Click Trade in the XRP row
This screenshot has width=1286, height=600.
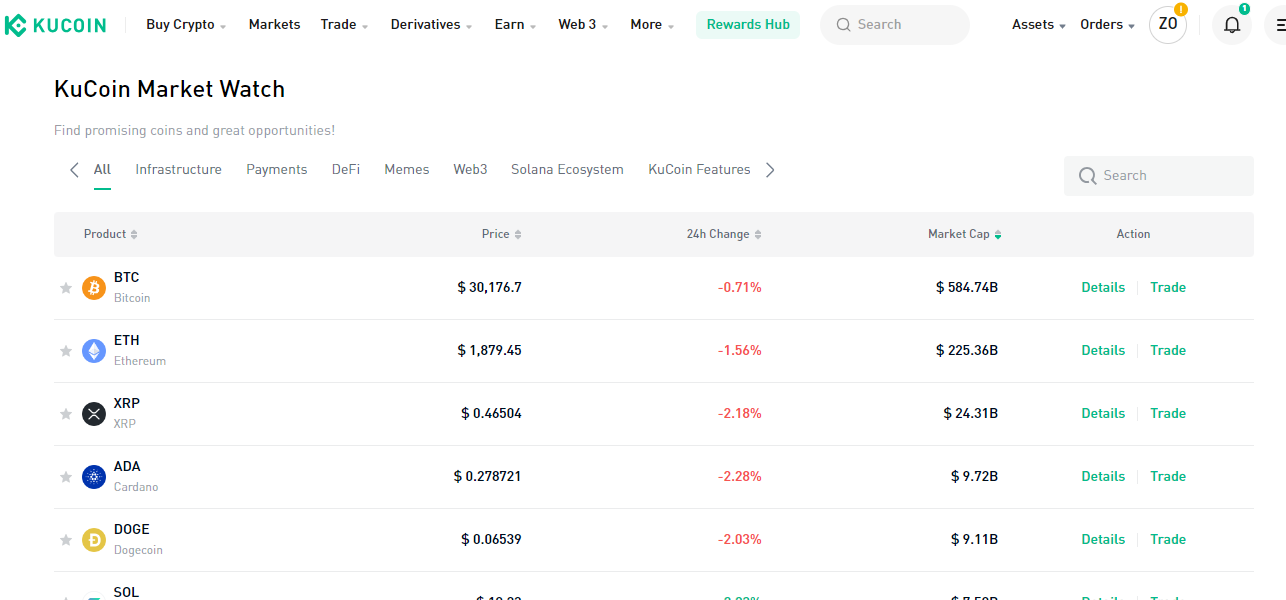pyautogui.click(x=1168, y=414)
